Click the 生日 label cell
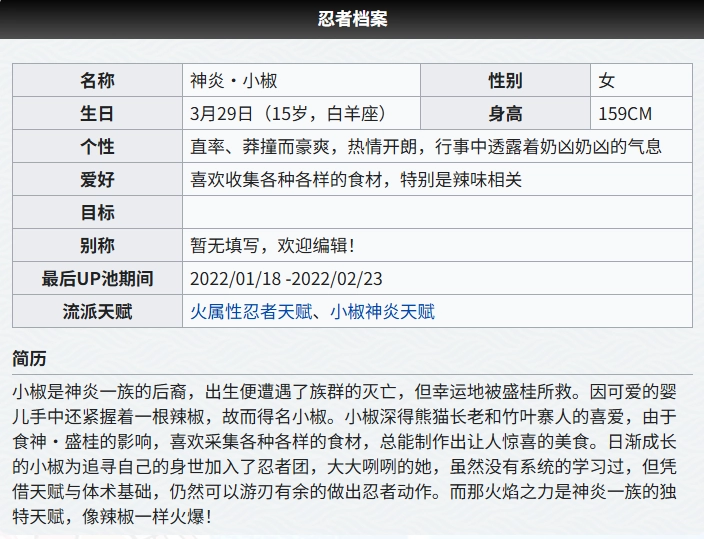The height and width of the screenshot is (539, 704). pyautogui.click(x=98, y=114)
